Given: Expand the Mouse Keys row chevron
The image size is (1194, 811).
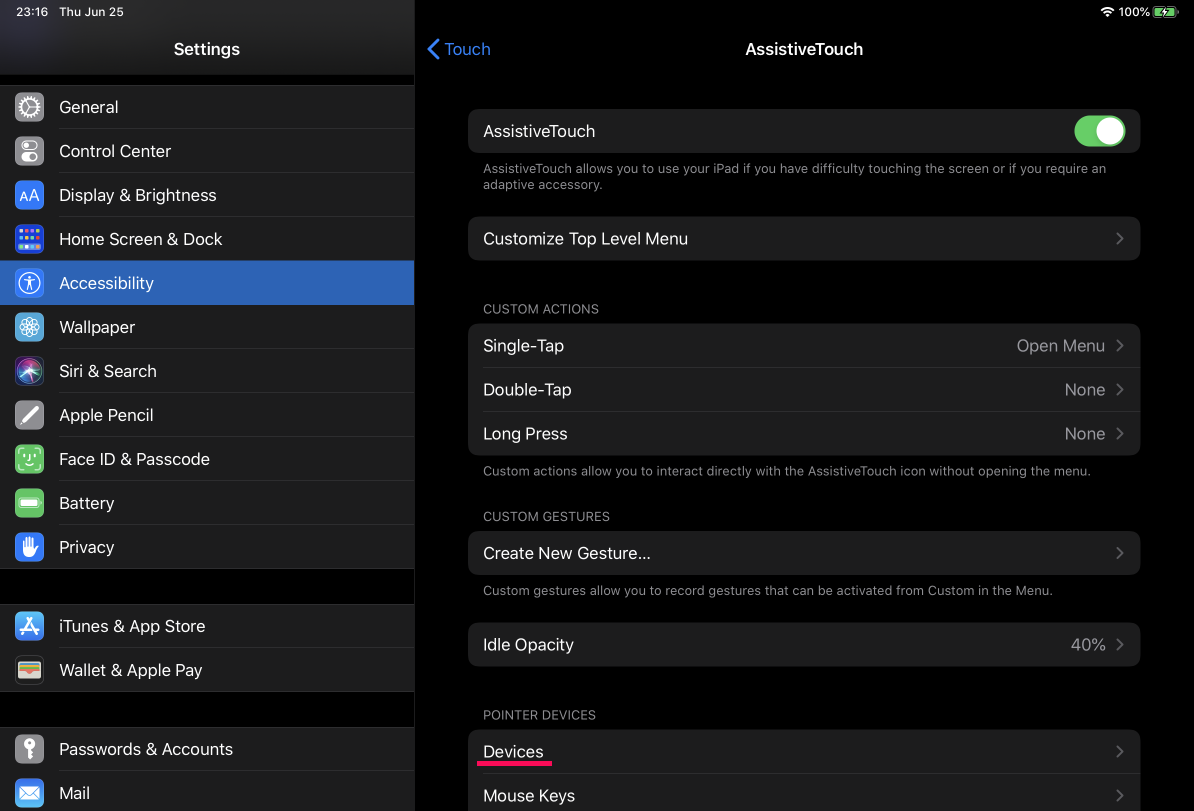Looking at the screenshot, I should pyautogui.click(x=1119, y=796).
